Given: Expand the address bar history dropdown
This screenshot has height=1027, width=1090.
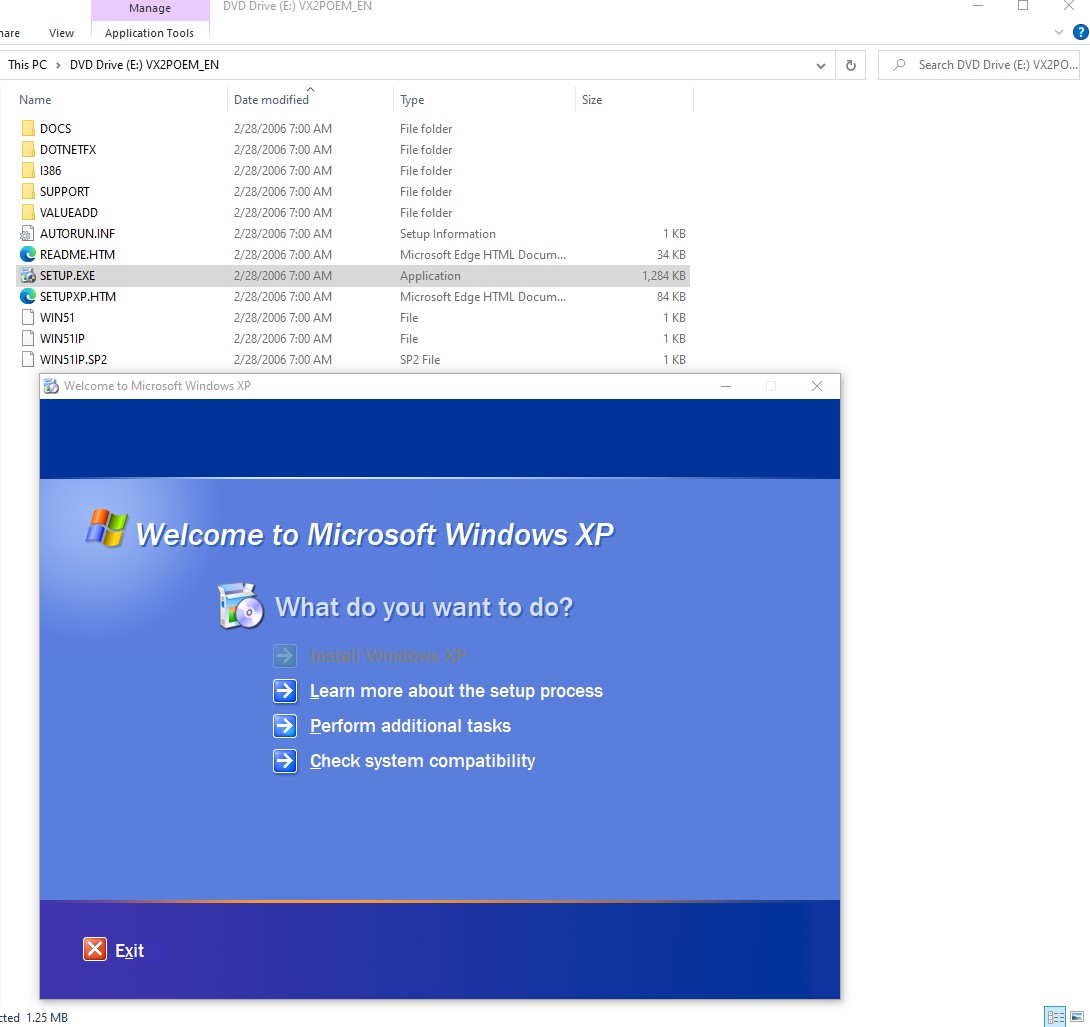Looking at the screenshot, I should [821, 65].
